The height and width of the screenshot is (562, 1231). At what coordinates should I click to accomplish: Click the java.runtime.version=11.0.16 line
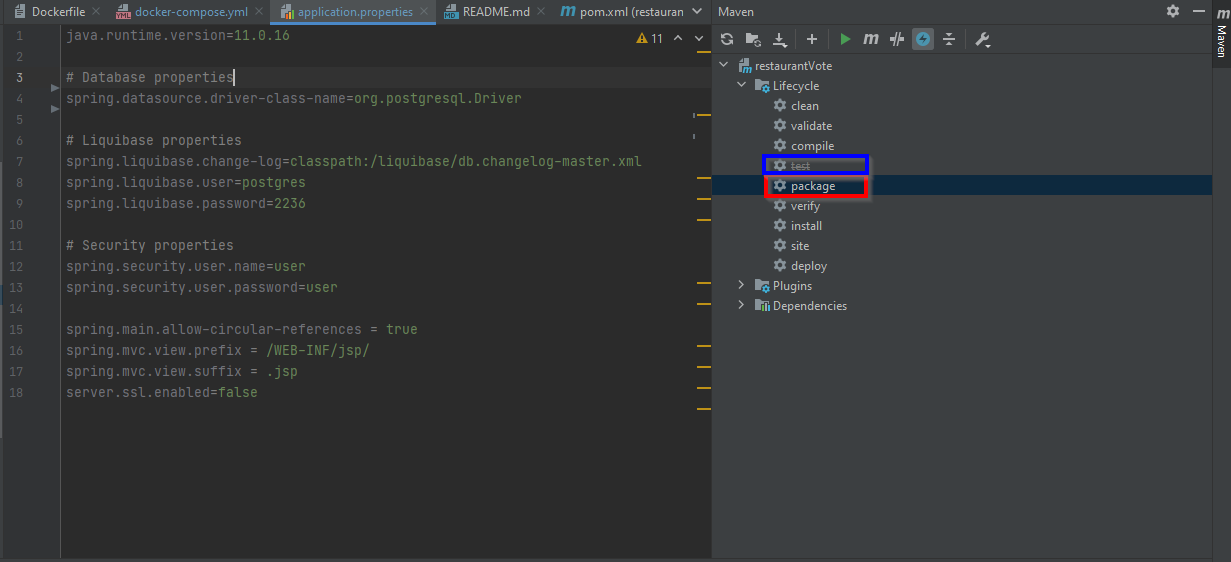point(178,35)
